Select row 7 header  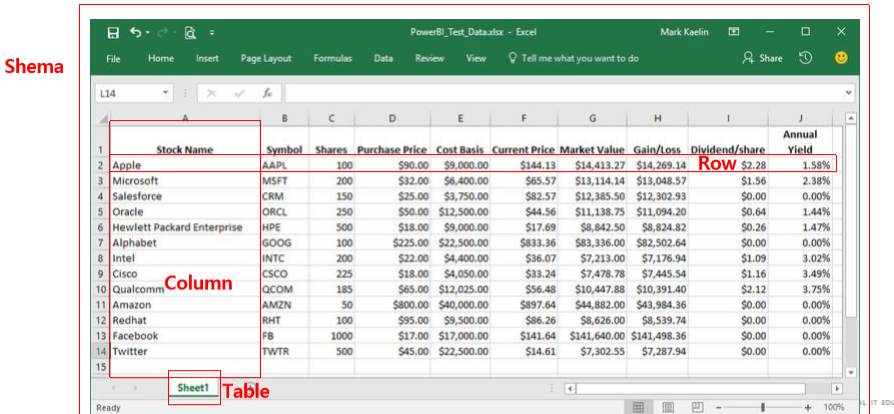pyautogui.click(x=100, y=243)
